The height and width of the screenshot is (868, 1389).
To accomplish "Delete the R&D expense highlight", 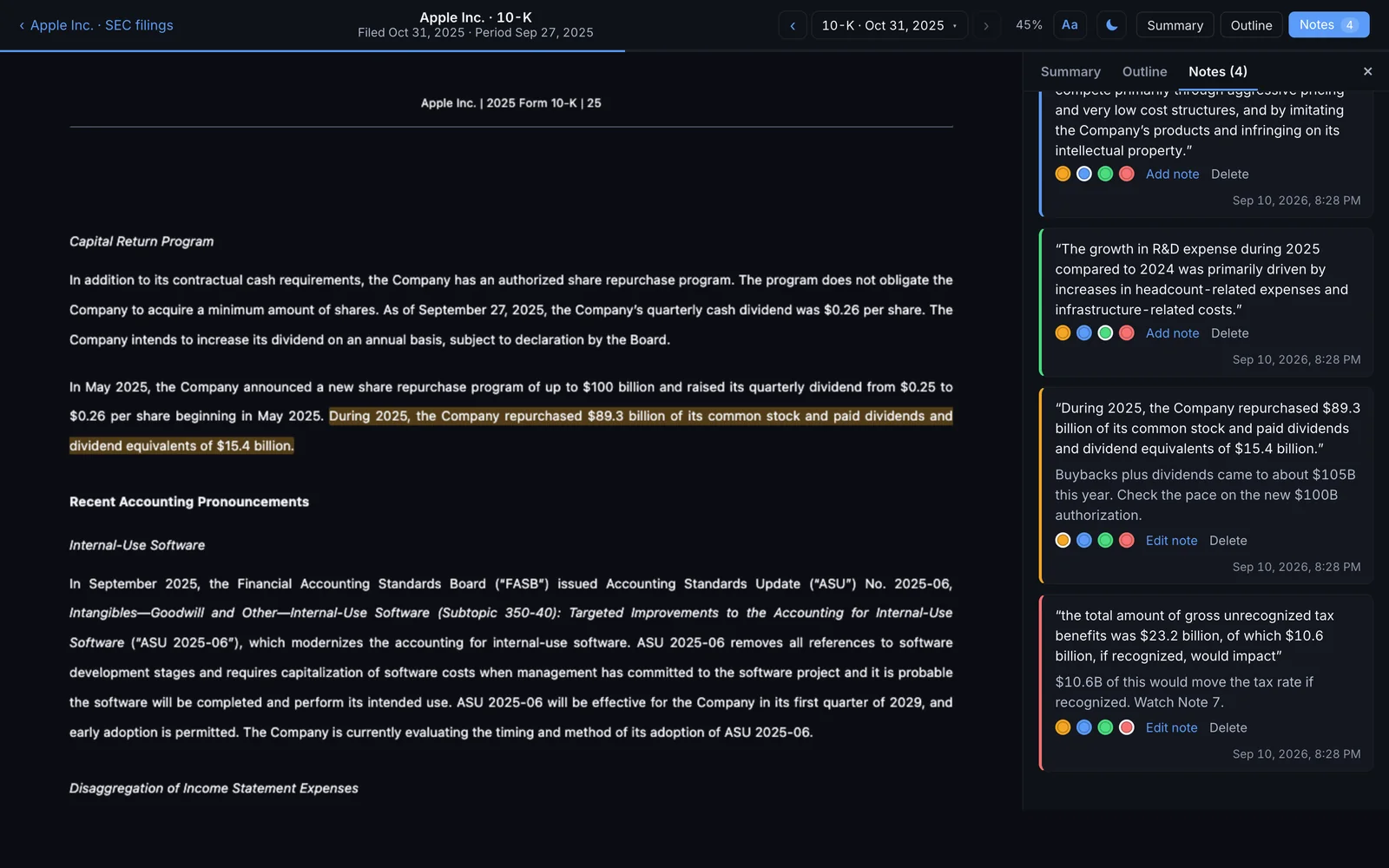I will [x=1229, y=333].
